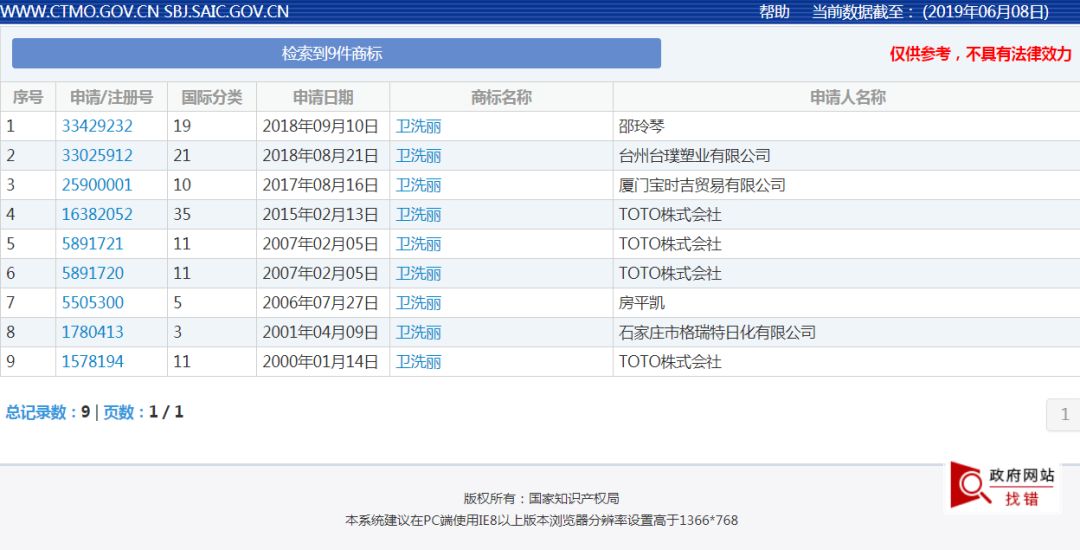Select applicant 房平凯
1080x550 pixels.
(x=641, y=303)
